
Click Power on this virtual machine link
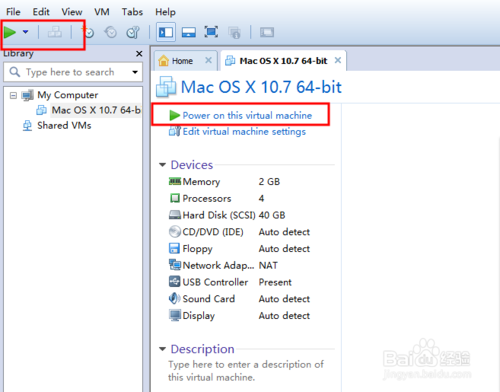tap(247, 115)
